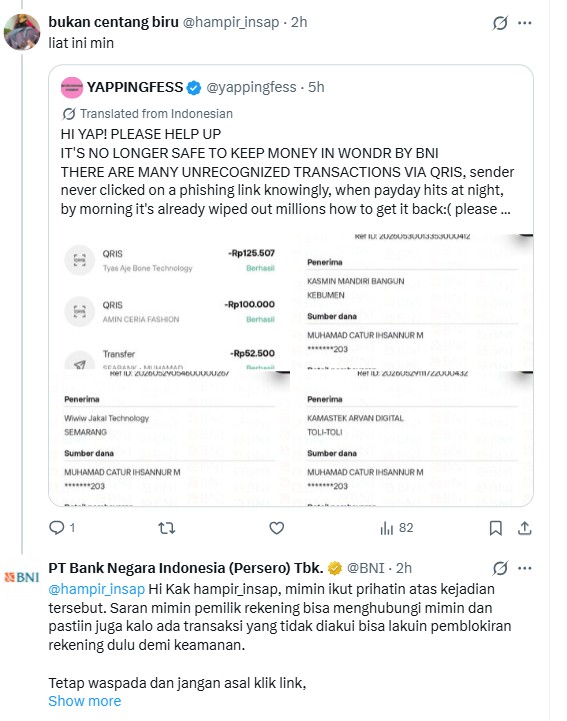Click Grok icon on hampir_insap tweet
This screenshot has width=567, height=721.
click(x=500, y=23)
